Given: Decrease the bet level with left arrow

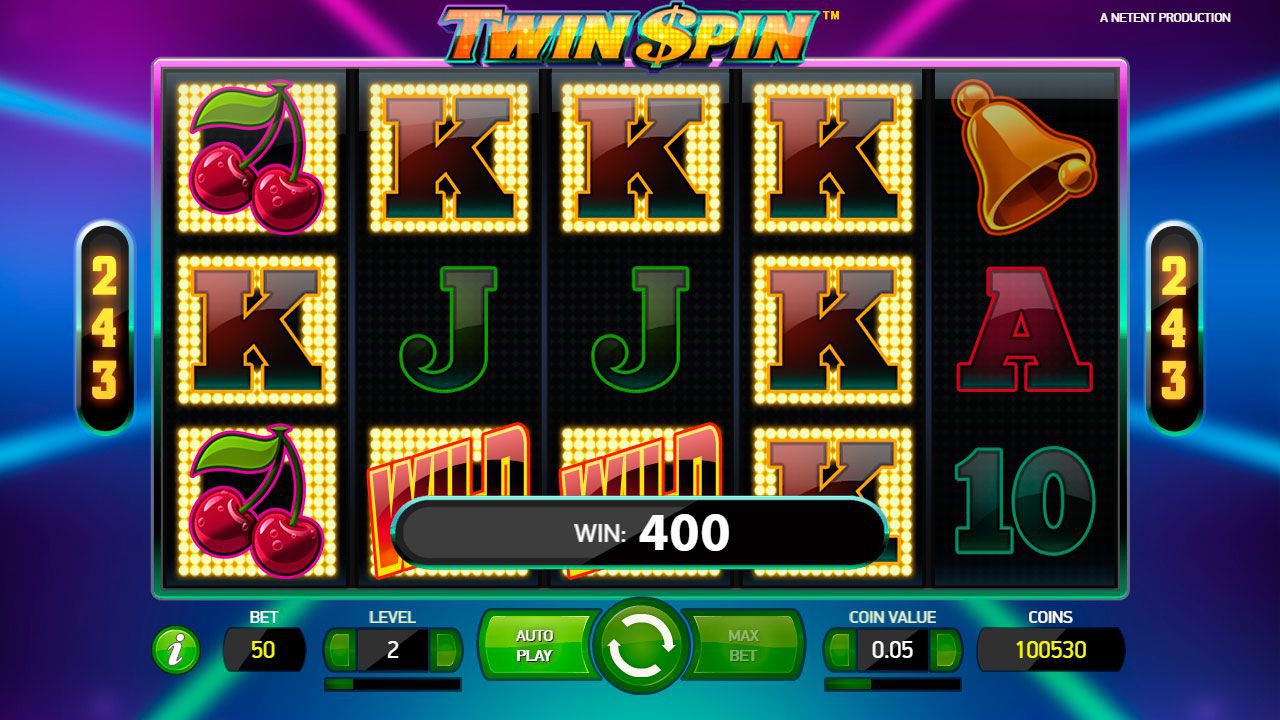Looking at the screenshot, I should coord(340,650).
